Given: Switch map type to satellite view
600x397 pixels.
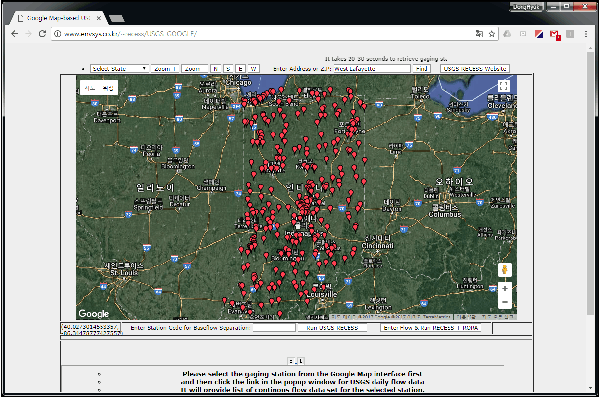Looking at the screenshot, I should (108, 88).
